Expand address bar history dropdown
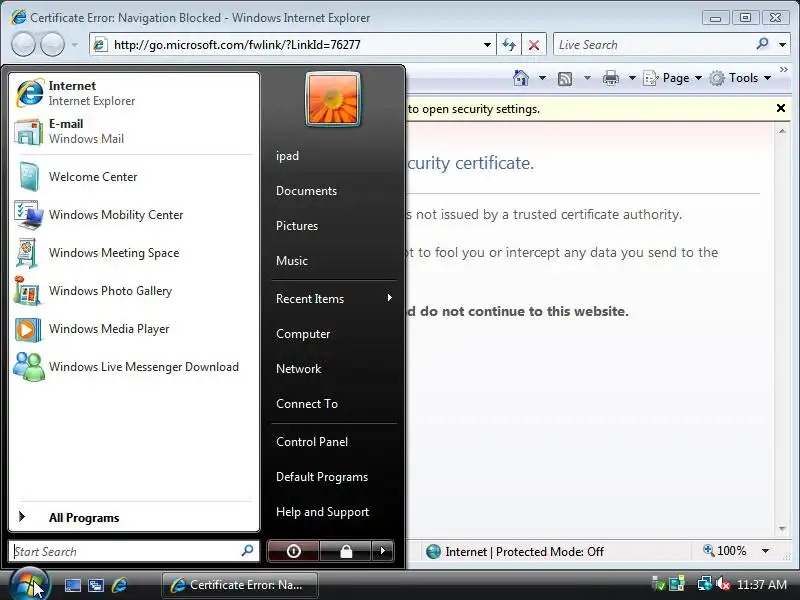This screenshot has width=800, height=600. pyautogui.click(x=487, y=45)
